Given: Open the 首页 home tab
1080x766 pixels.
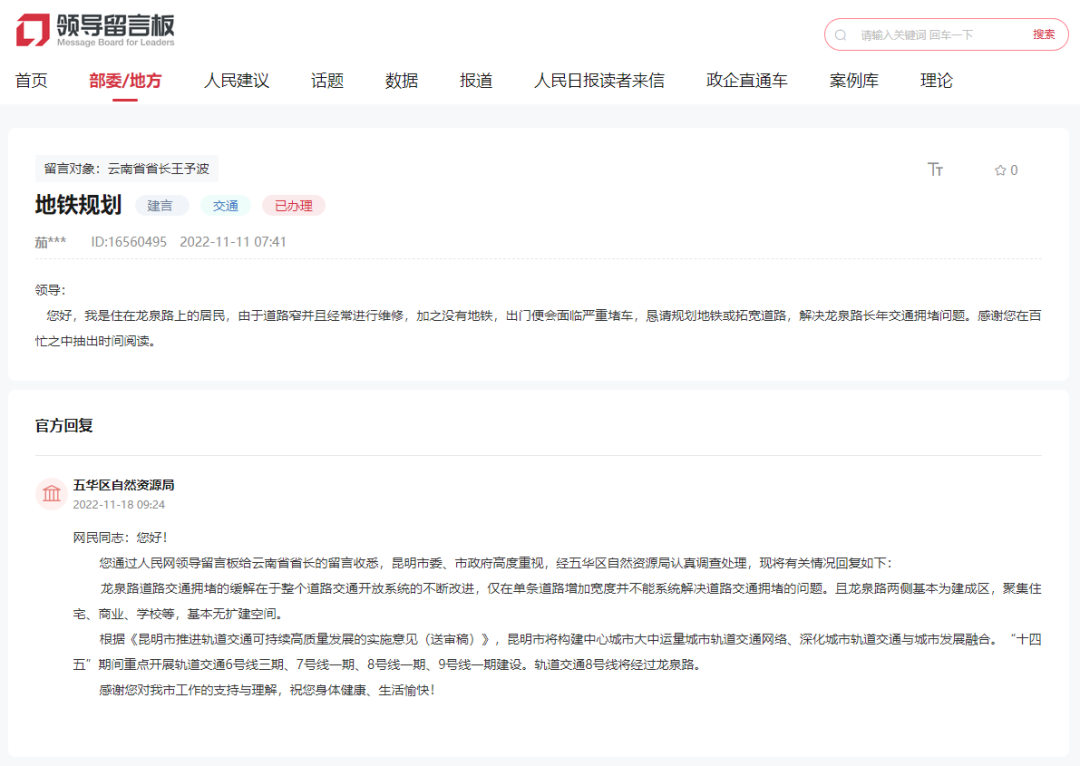Looking at the screenshot, I should (31, 81).
